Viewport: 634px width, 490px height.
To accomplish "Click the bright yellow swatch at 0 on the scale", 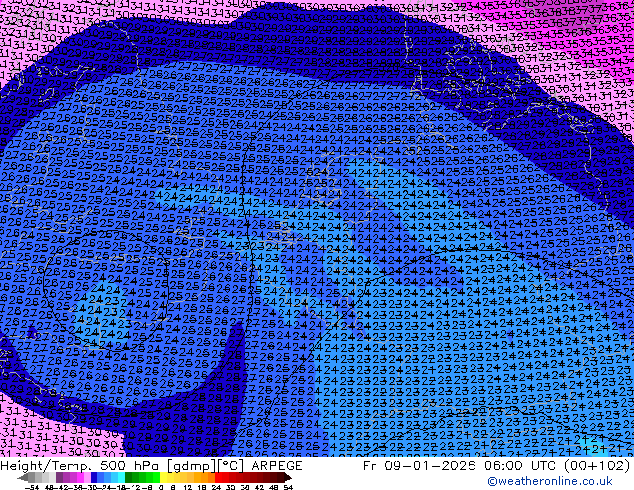I will pos(163,477).
